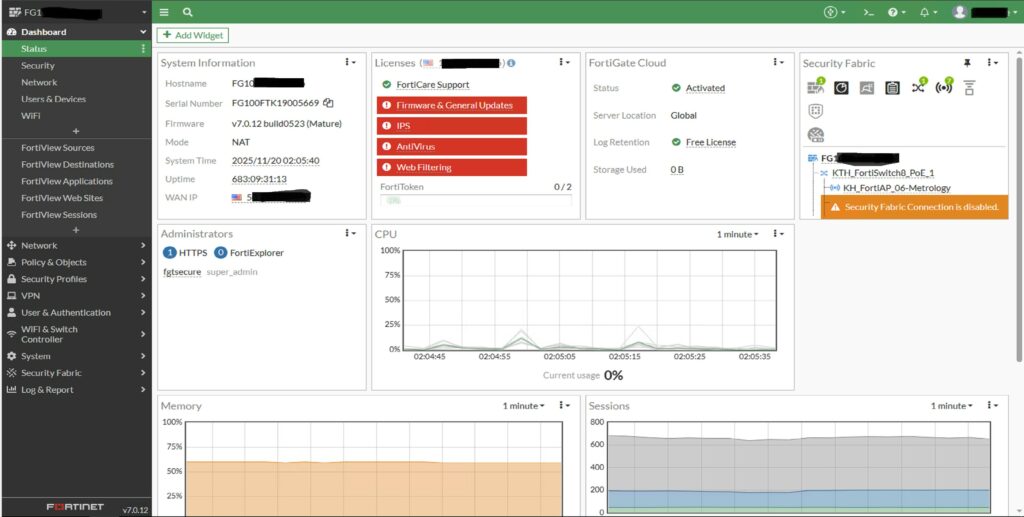Copy the serial number with copy icon
1024x517 pixels.
click(328, 103)
